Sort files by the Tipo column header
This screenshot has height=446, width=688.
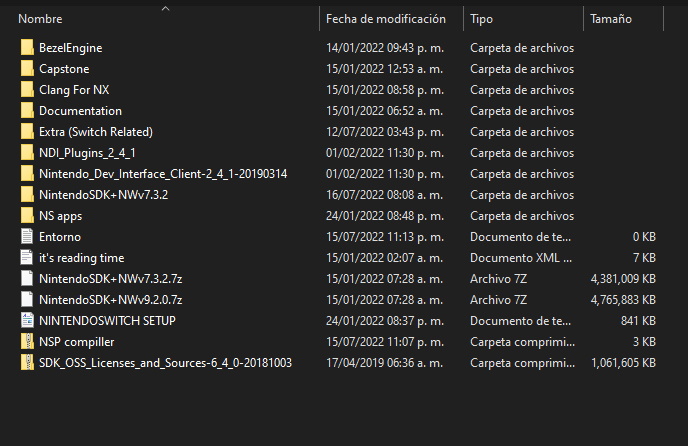(481, 19)
